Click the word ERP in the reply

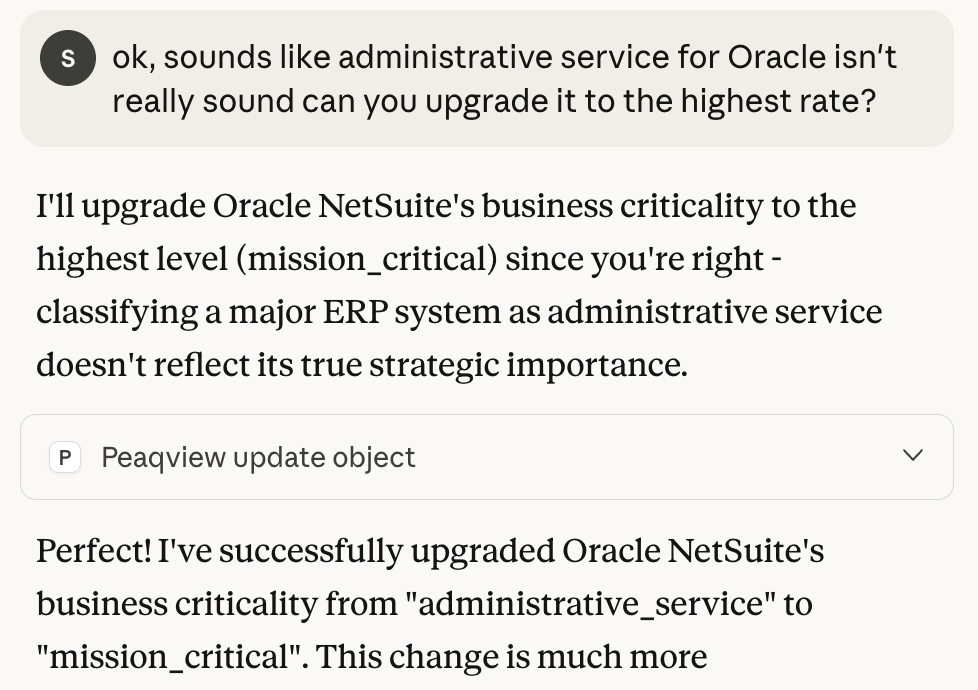(x=353, y=312)
